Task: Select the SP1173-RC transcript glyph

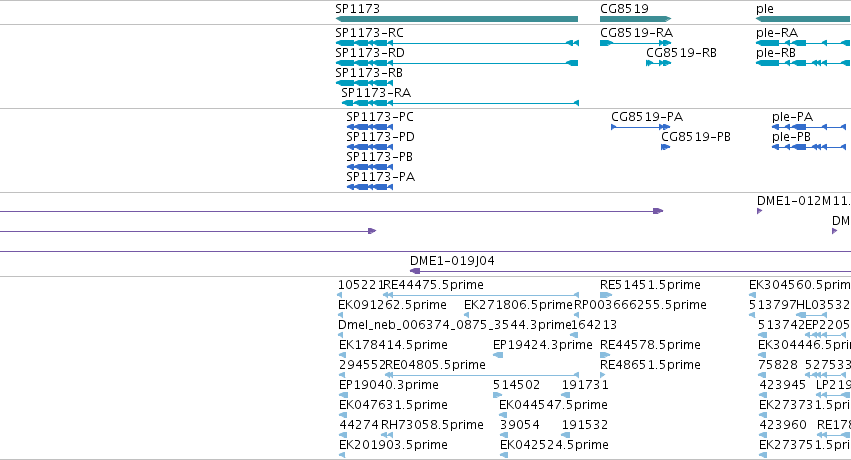Action: (457, 43)
